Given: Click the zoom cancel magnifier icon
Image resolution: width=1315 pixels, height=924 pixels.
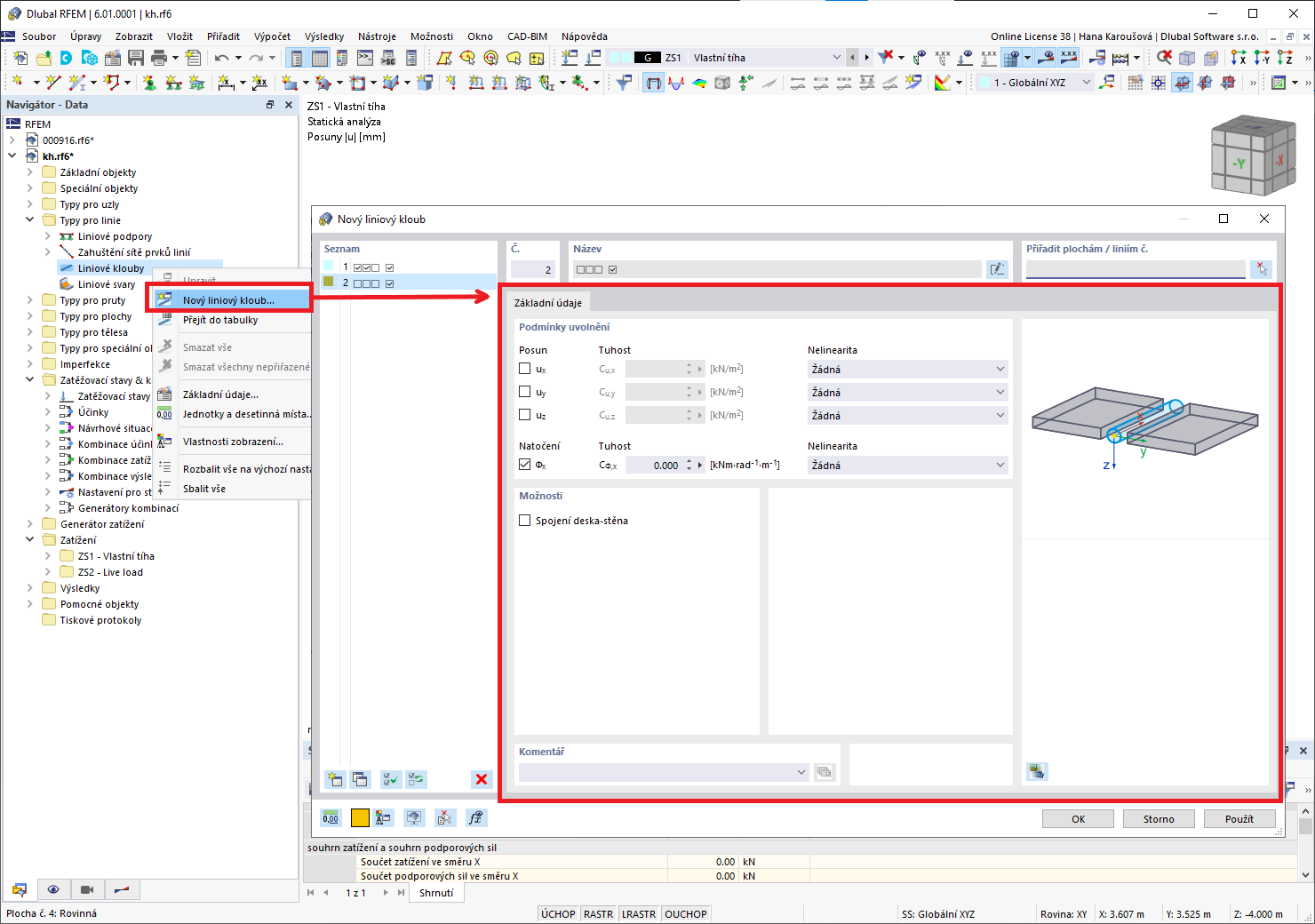Looking at the screenshot, I should point(1164,58).
